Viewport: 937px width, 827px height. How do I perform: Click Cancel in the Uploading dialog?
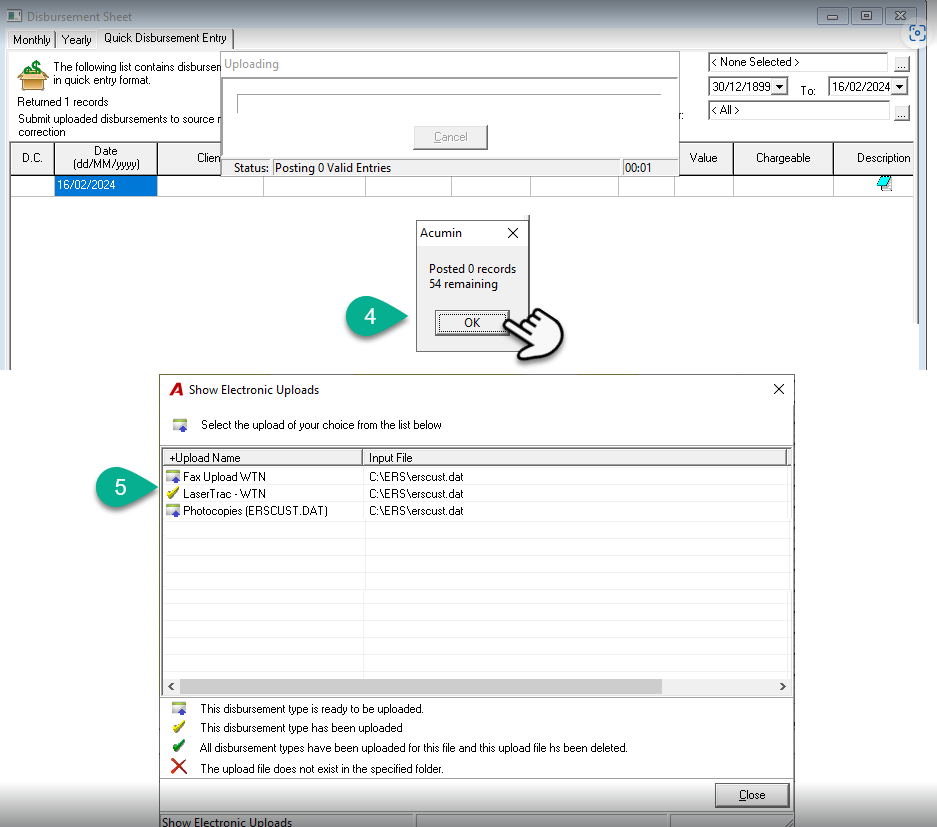(451, 137)
